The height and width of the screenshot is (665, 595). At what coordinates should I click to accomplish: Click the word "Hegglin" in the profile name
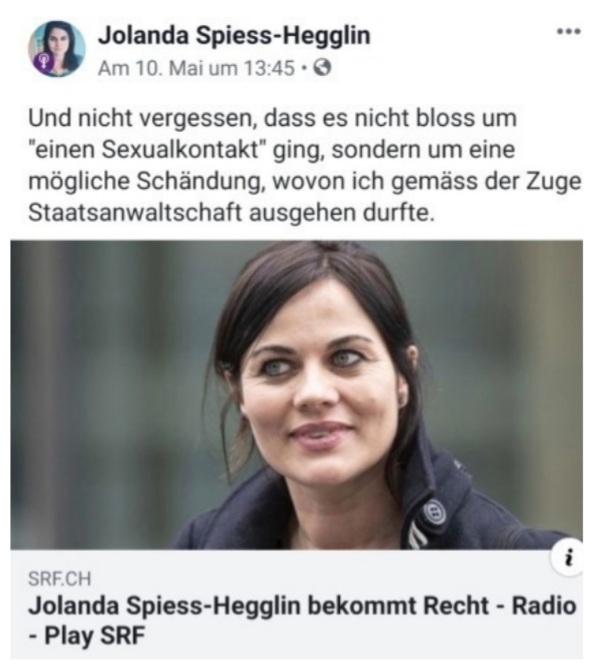[x=327, y=35]
